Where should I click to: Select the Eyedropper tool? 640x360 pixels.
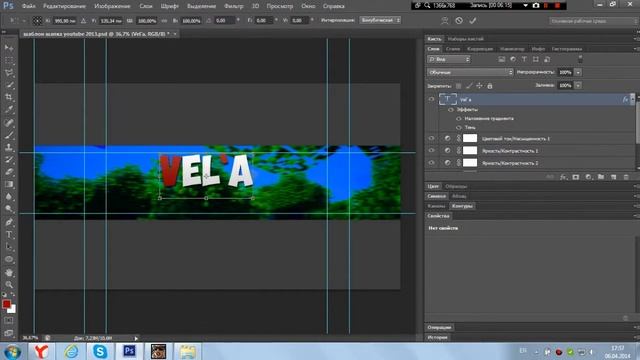tap(9, 109)
